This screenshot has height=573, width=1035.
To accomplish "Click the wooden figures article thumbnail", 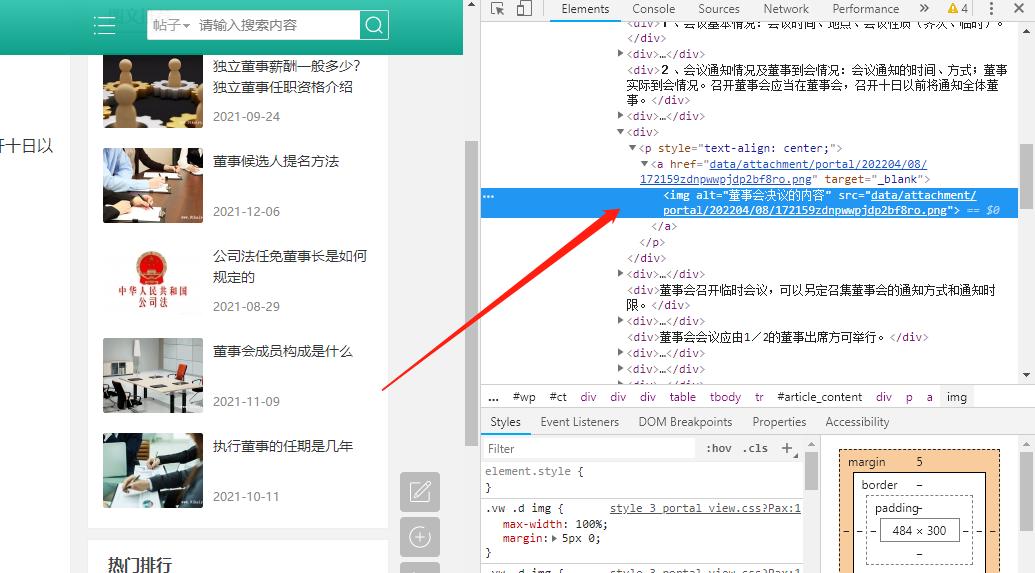I will (x=153, y=91).
